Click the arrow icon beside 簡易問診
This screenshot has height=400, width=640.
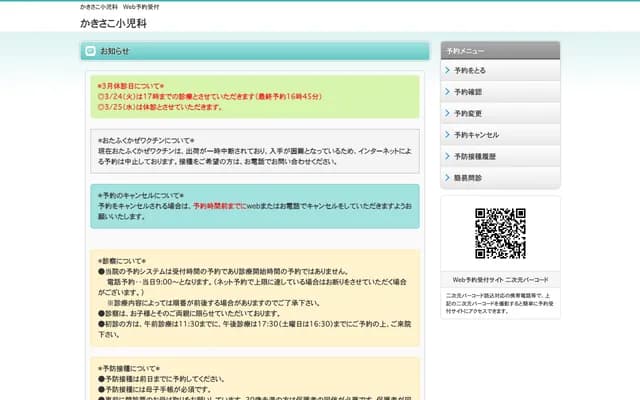click(x=446, y=178)
